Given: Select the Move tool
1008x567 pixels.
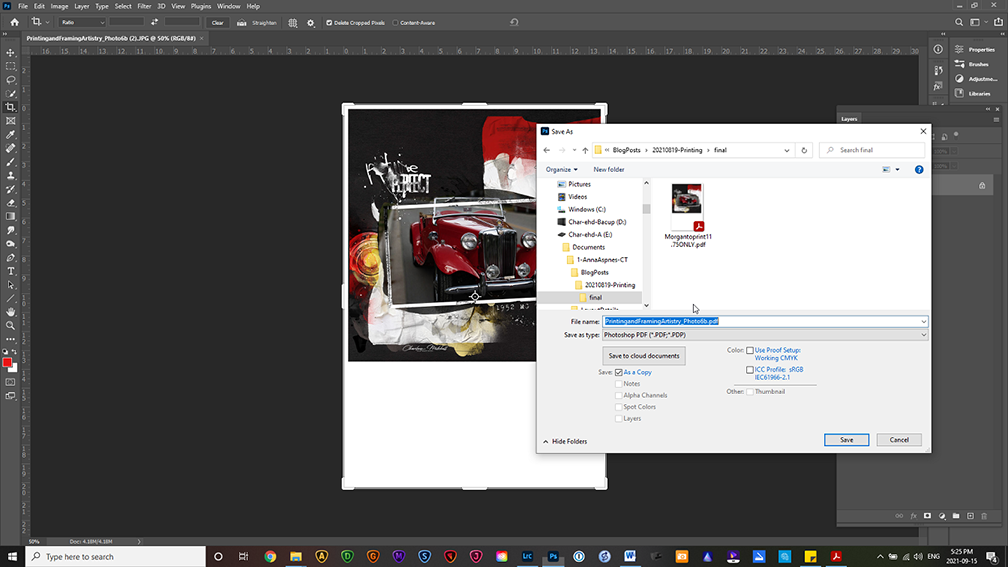Looking at the screenshot, I should 10,53.
